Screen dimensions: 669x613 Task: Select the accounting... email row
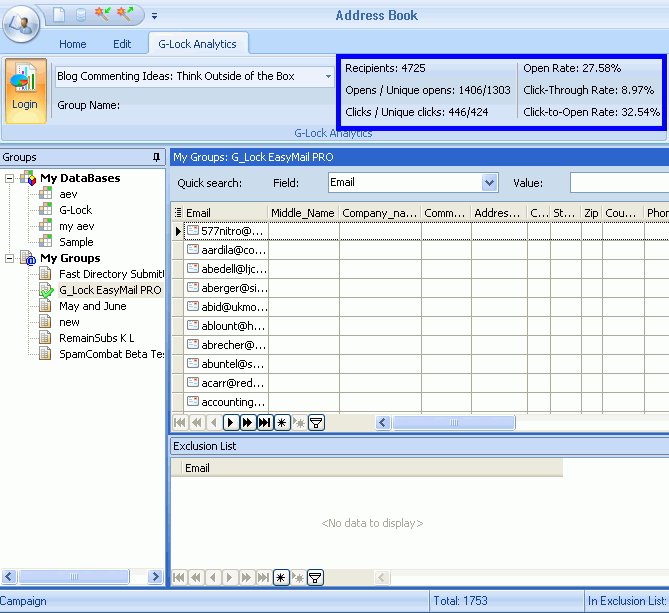[227, 402]
